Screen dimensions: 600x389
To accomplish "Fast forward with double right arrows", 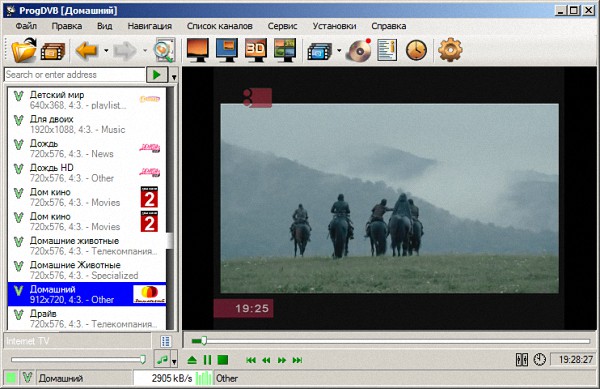I will [x=282, y=360].
